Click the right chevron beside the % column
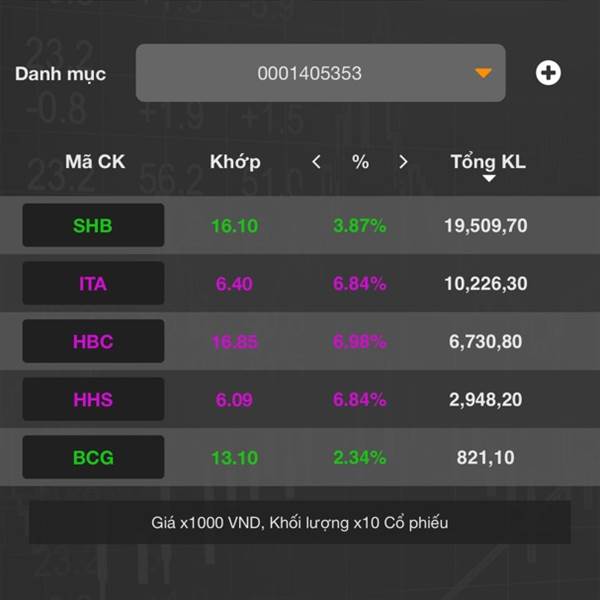Viewport: 600px width, 600px height. 403,161
